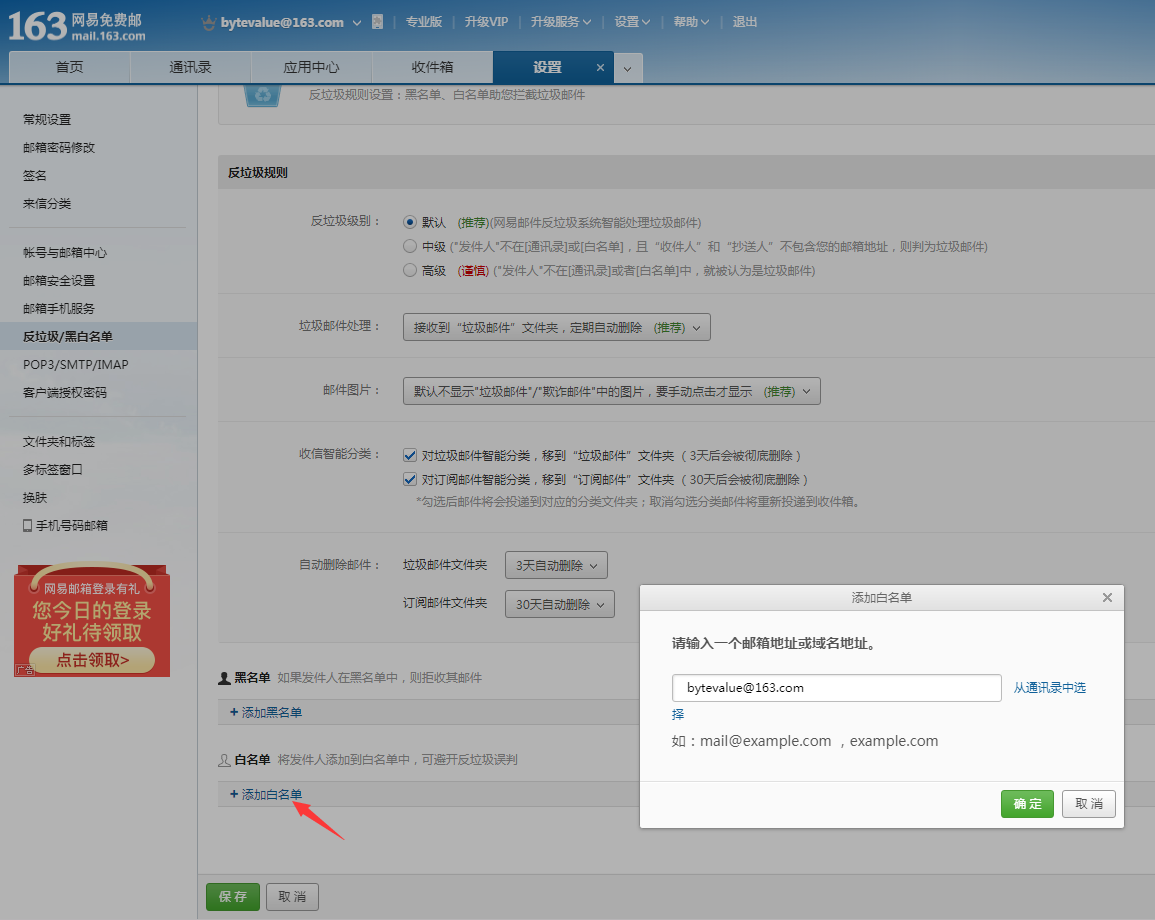Viewport: 1155px width, 920px height.
Task: Click the crown icon beside the account name
Action: pyautogui.click(x=208, y=22)
